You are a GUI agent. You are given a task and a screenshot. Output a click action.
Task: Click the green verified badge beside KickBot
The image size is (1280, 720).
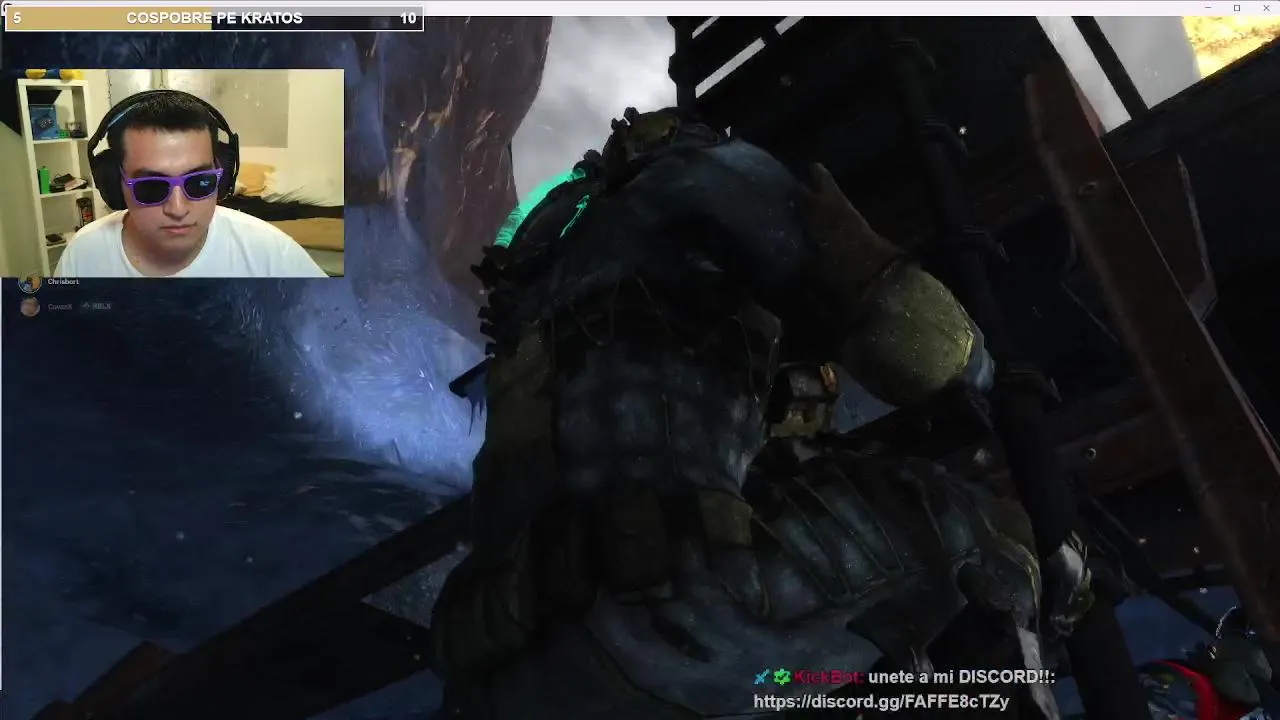(x=781, y=677)
